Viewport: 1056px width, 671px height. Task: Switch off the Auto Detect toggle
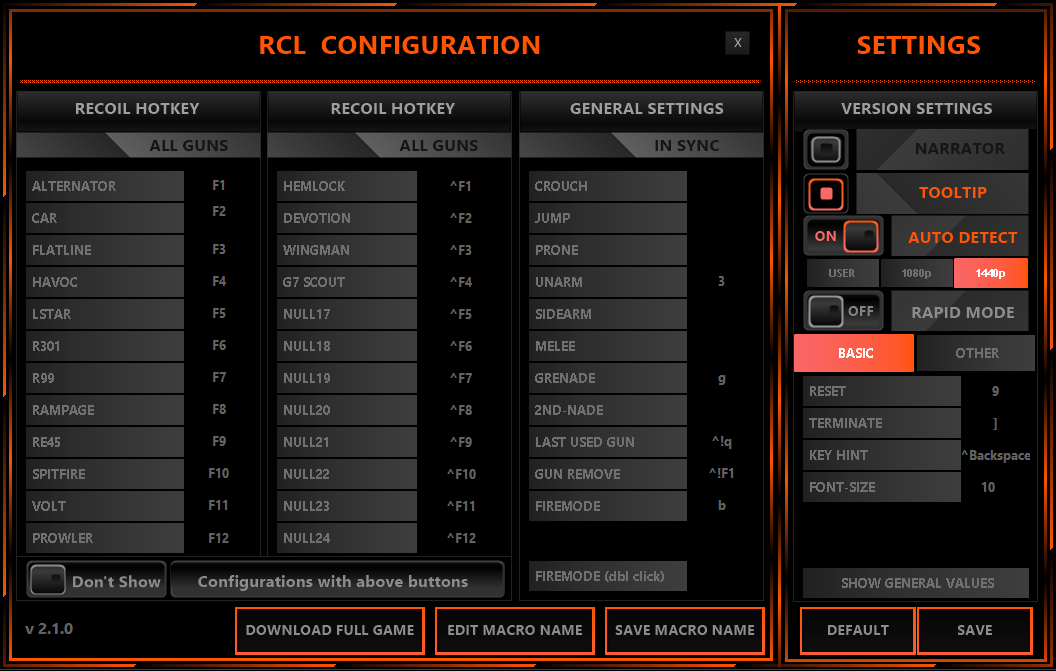click(843, 237)
